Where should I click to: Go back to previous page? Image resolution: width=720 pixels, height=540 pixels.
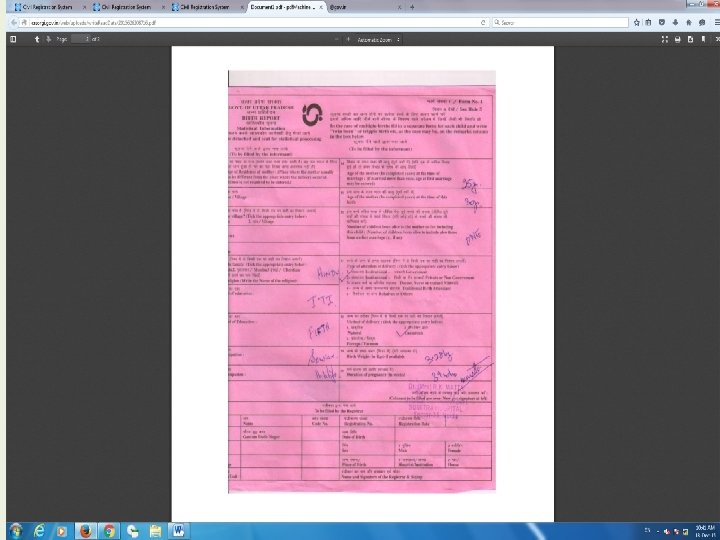pos(13,22)
